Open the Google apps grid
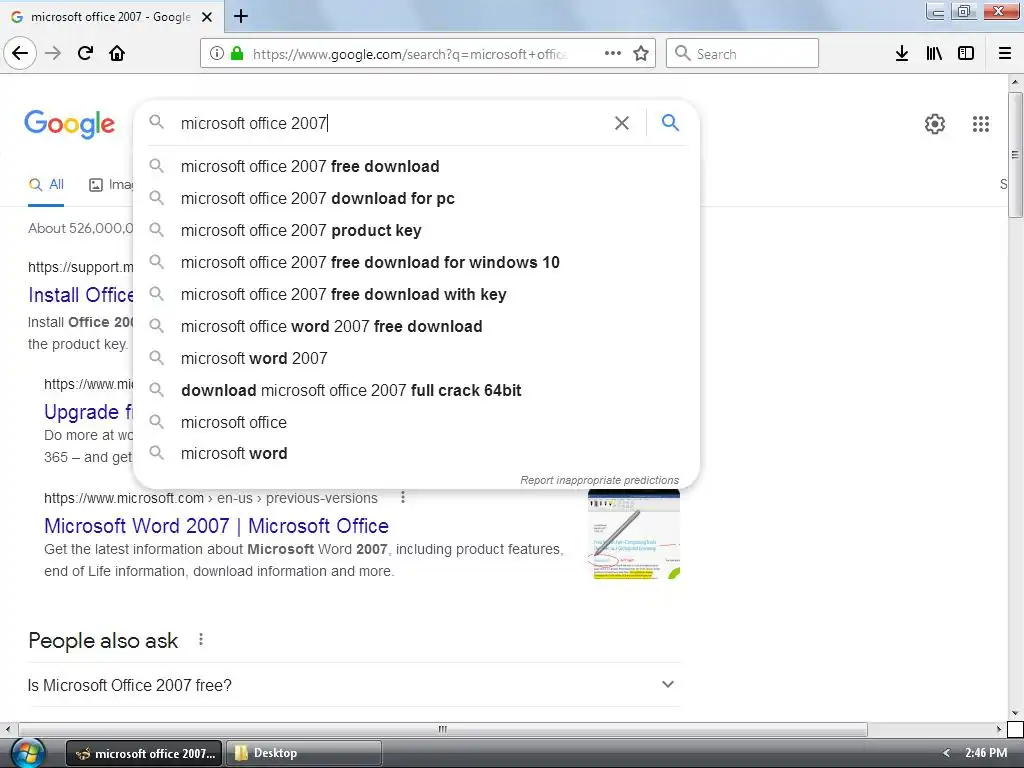The image size is (1024, 768). coord(981,123)
